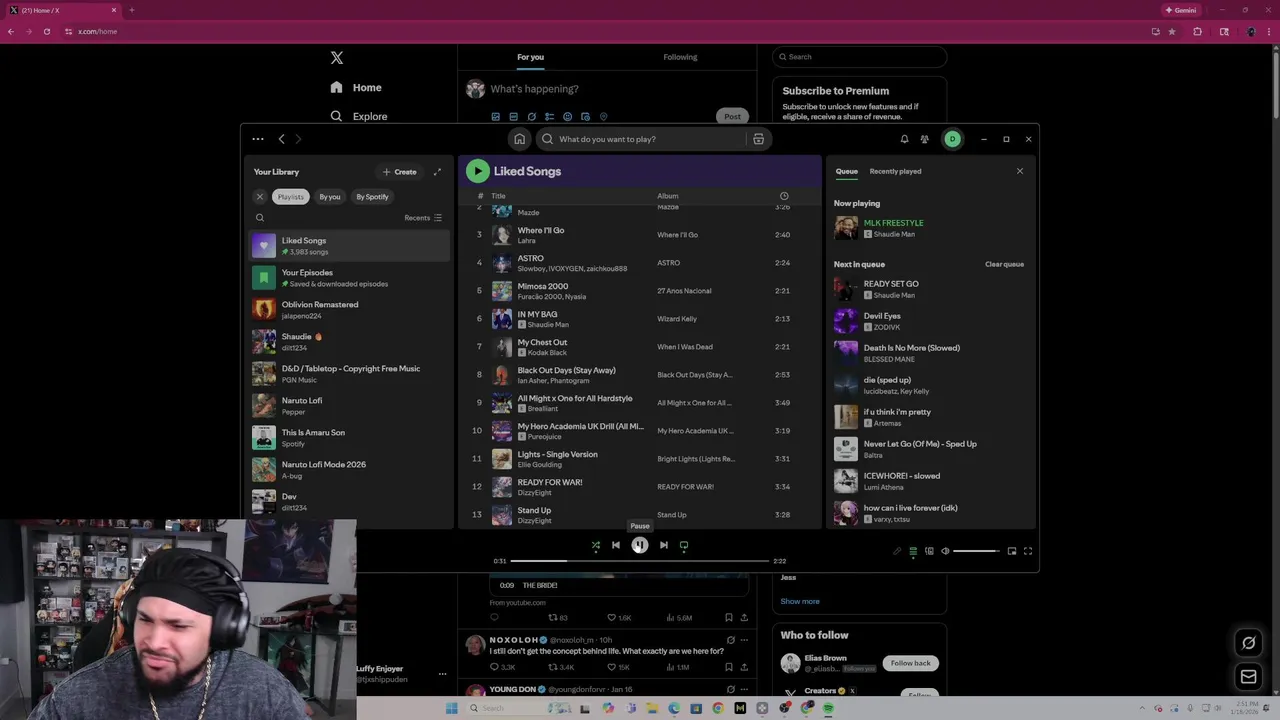Click the Create button in Your Library
1280x720 pixels.
coord(400,172)
